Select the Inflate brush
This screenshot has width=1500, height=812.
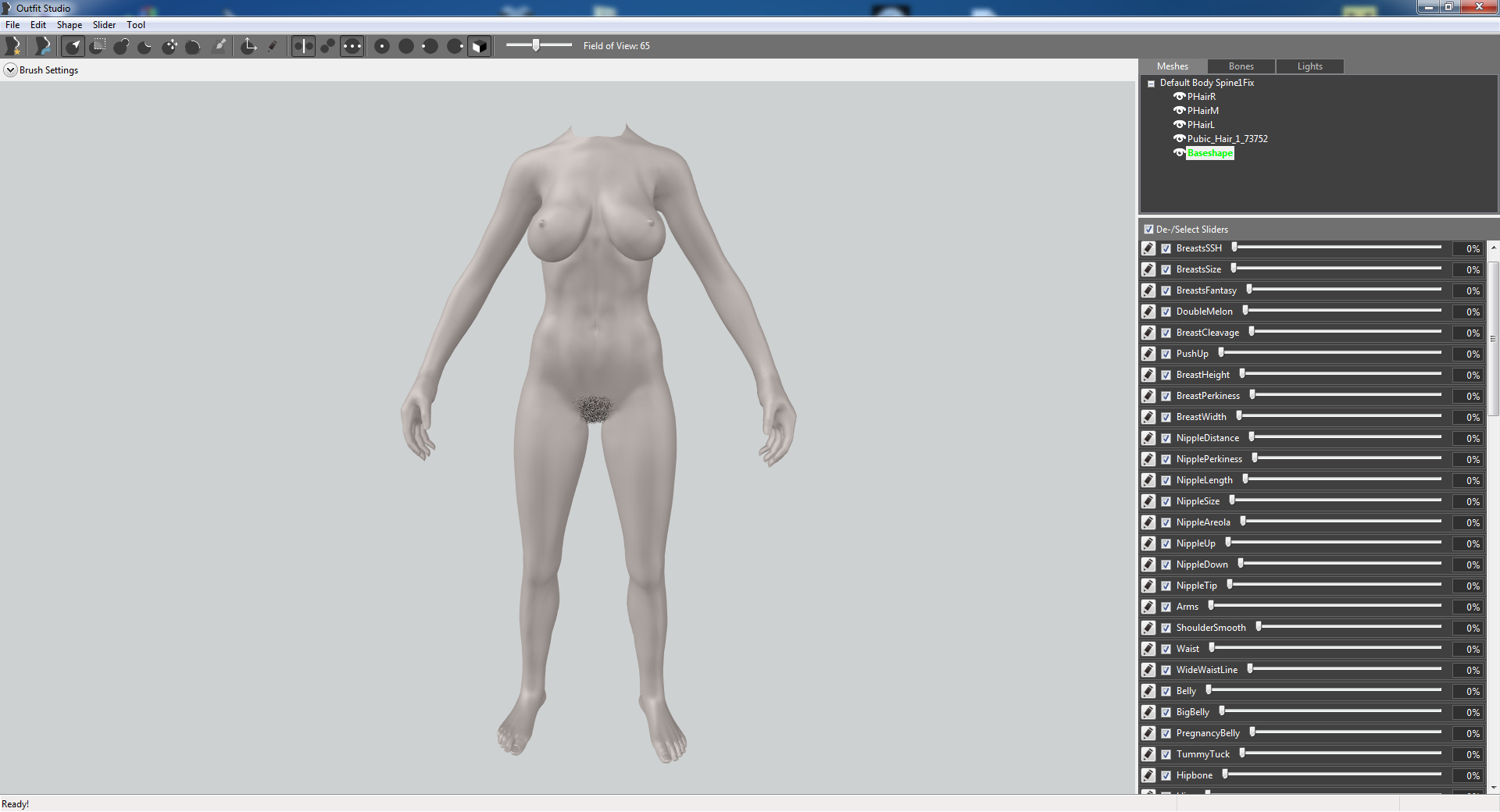pos(121,46)
